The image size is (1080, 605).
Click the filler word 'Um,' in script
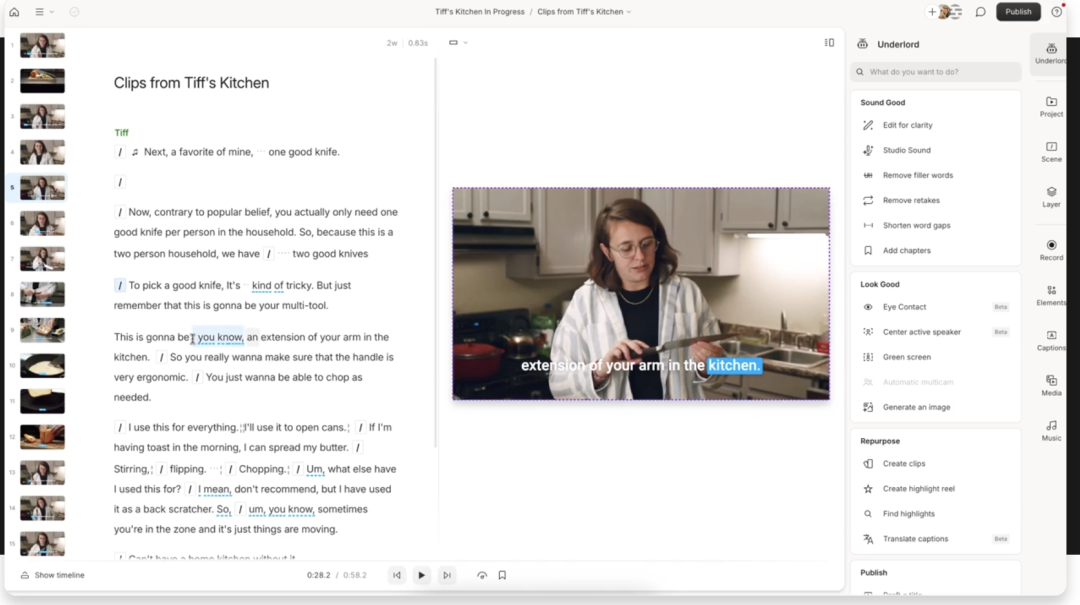(x=315, y=469)
